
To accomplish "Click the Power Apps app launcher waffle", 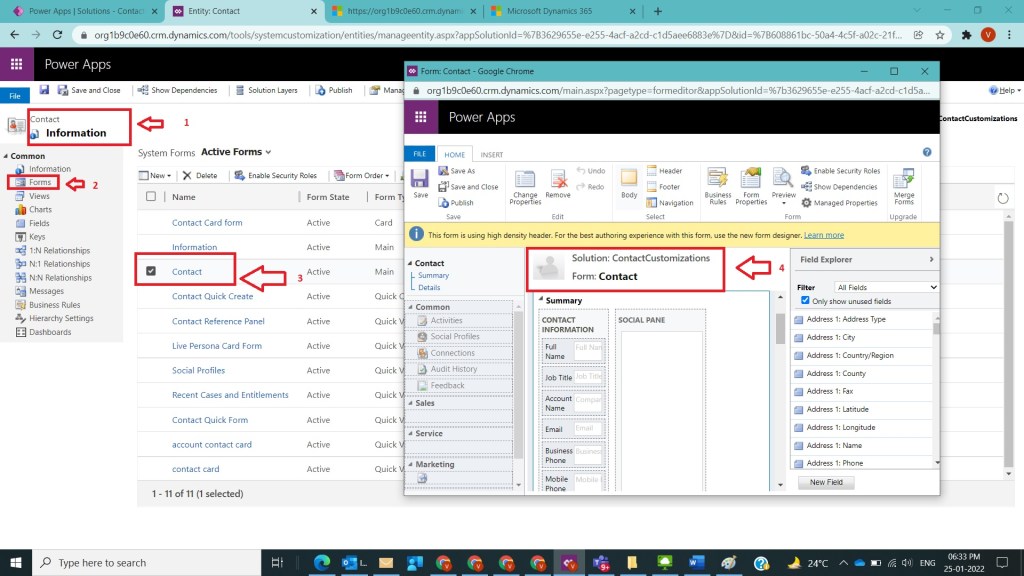I will (17, 64).
